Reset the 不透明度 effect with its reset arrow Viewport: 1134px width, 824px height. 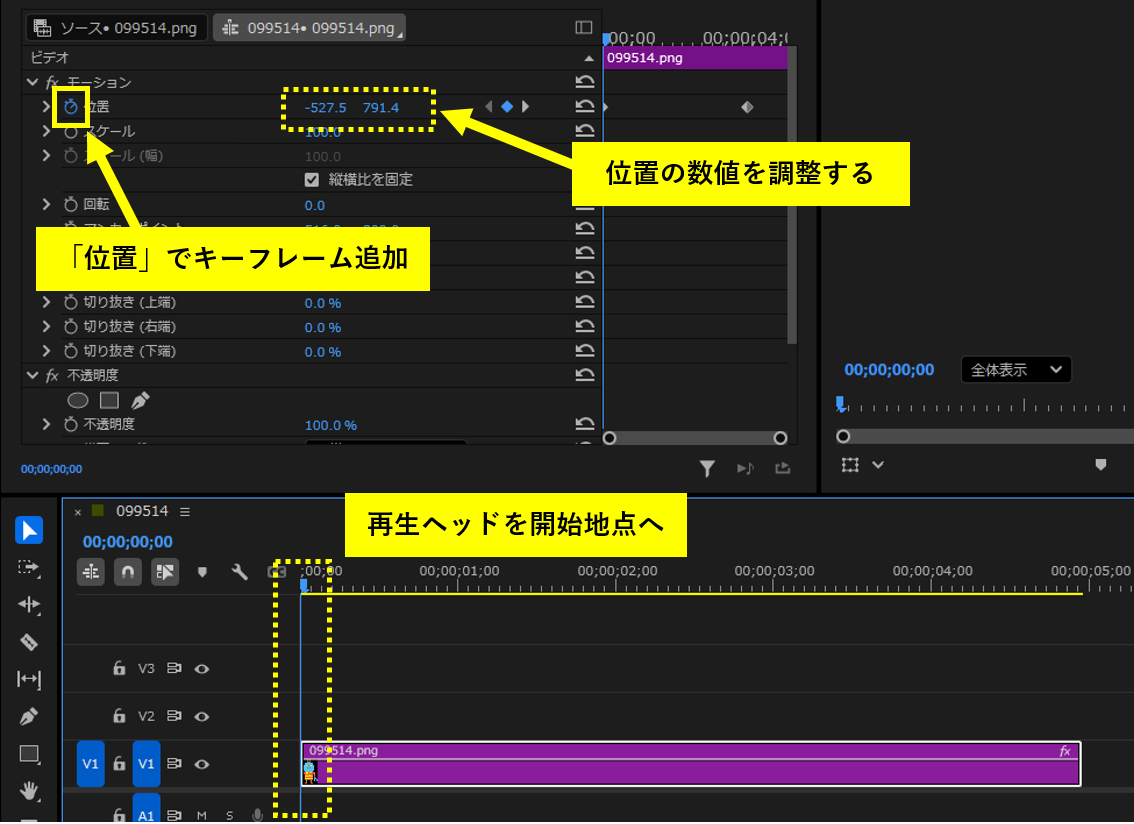coord(585,375)
